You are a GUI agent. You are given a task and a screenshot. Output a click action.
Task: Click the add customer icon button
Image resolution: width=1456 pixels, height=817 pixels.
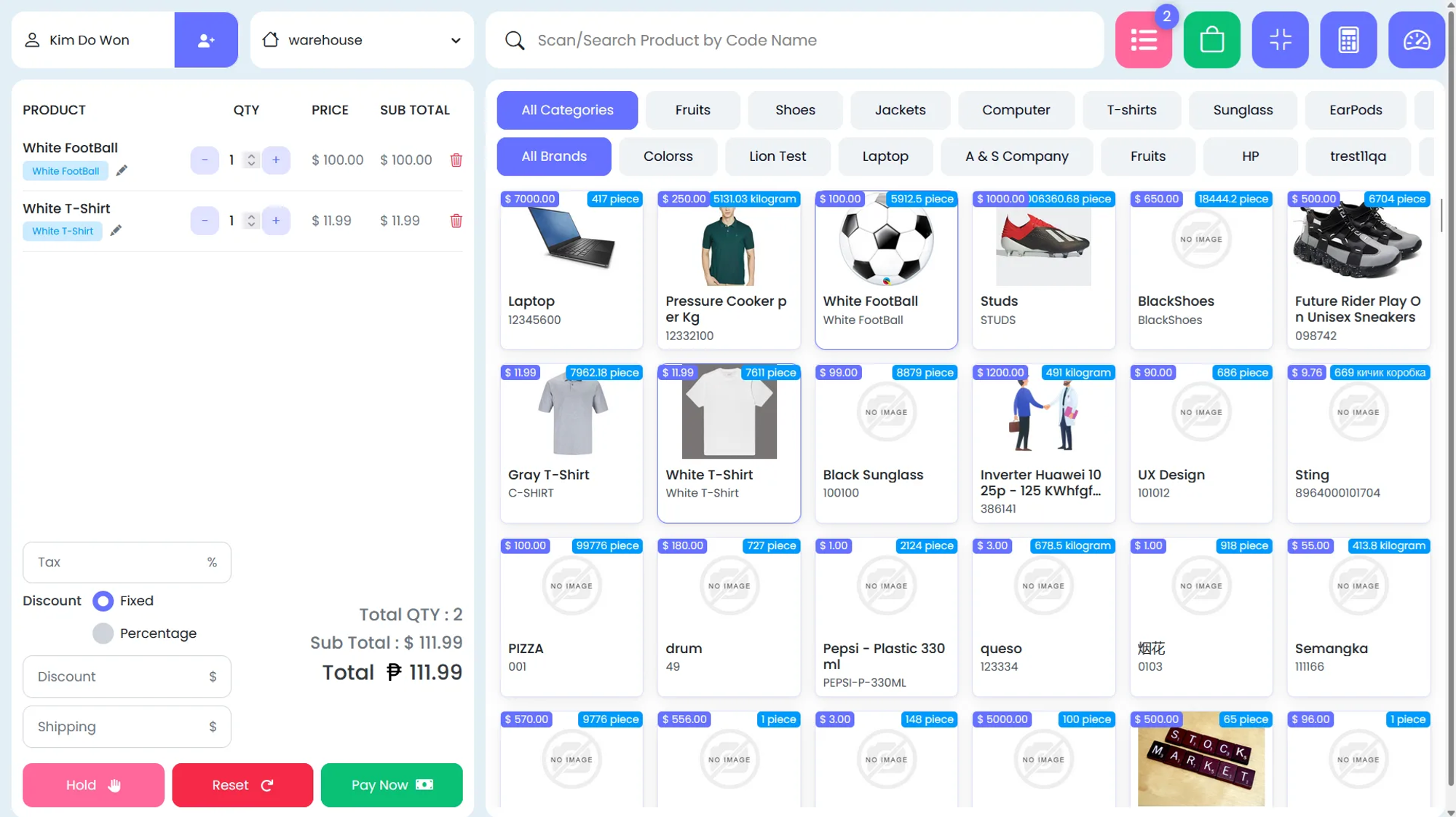[x=206, y=40]
